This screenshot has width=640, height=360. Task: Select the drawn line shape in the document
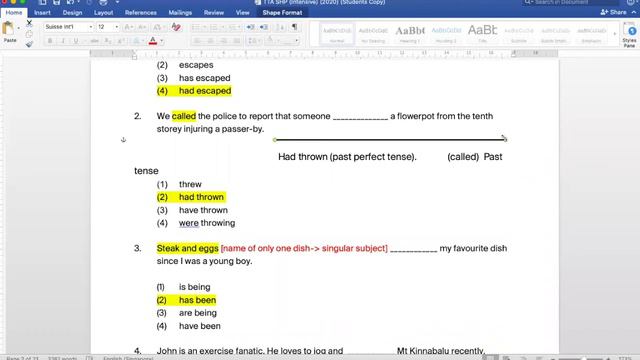(x=390, y=140)
